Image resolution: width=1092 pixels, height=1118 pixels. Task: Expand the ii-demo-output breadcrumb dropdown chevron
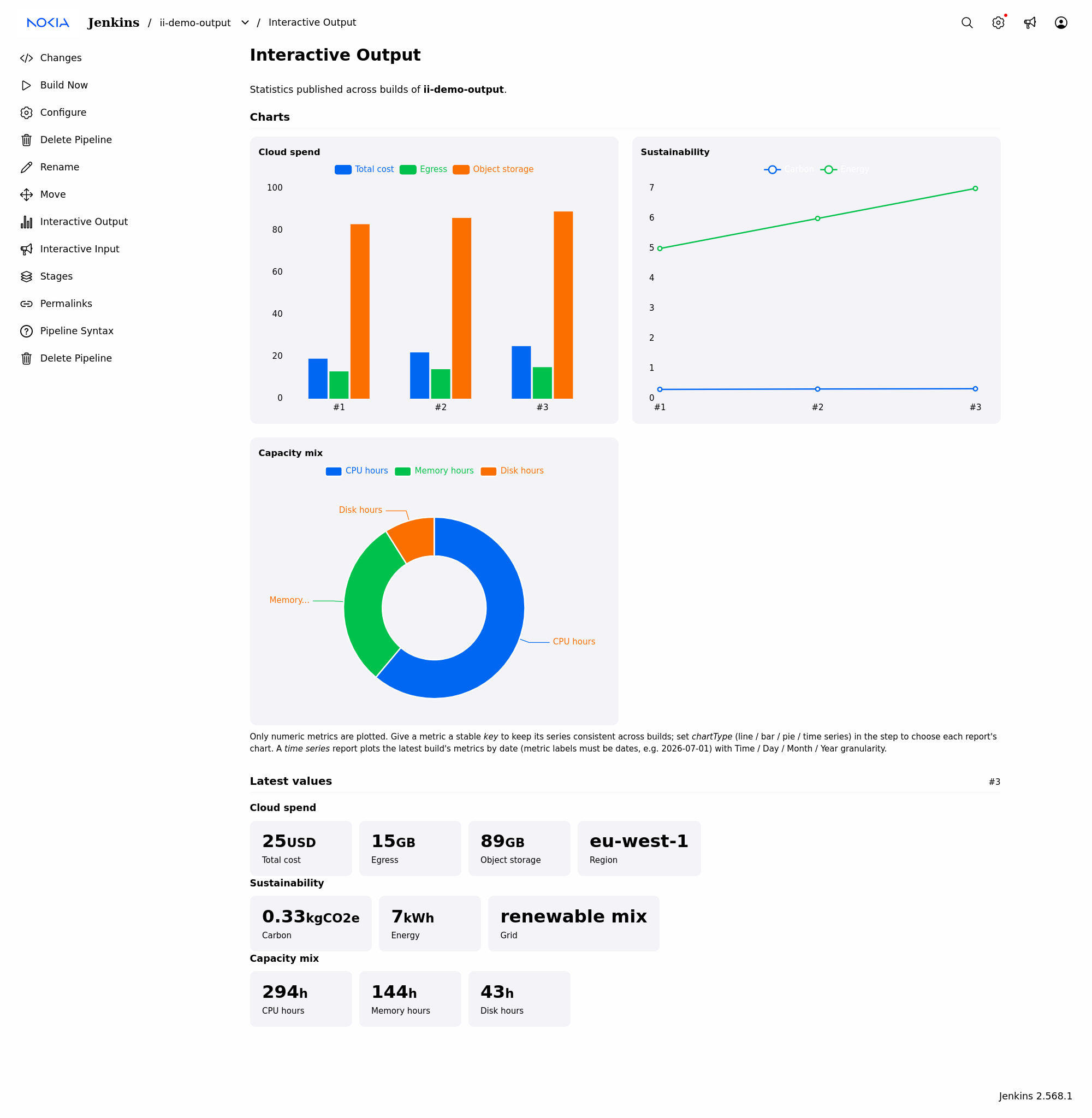coord(245,22)
